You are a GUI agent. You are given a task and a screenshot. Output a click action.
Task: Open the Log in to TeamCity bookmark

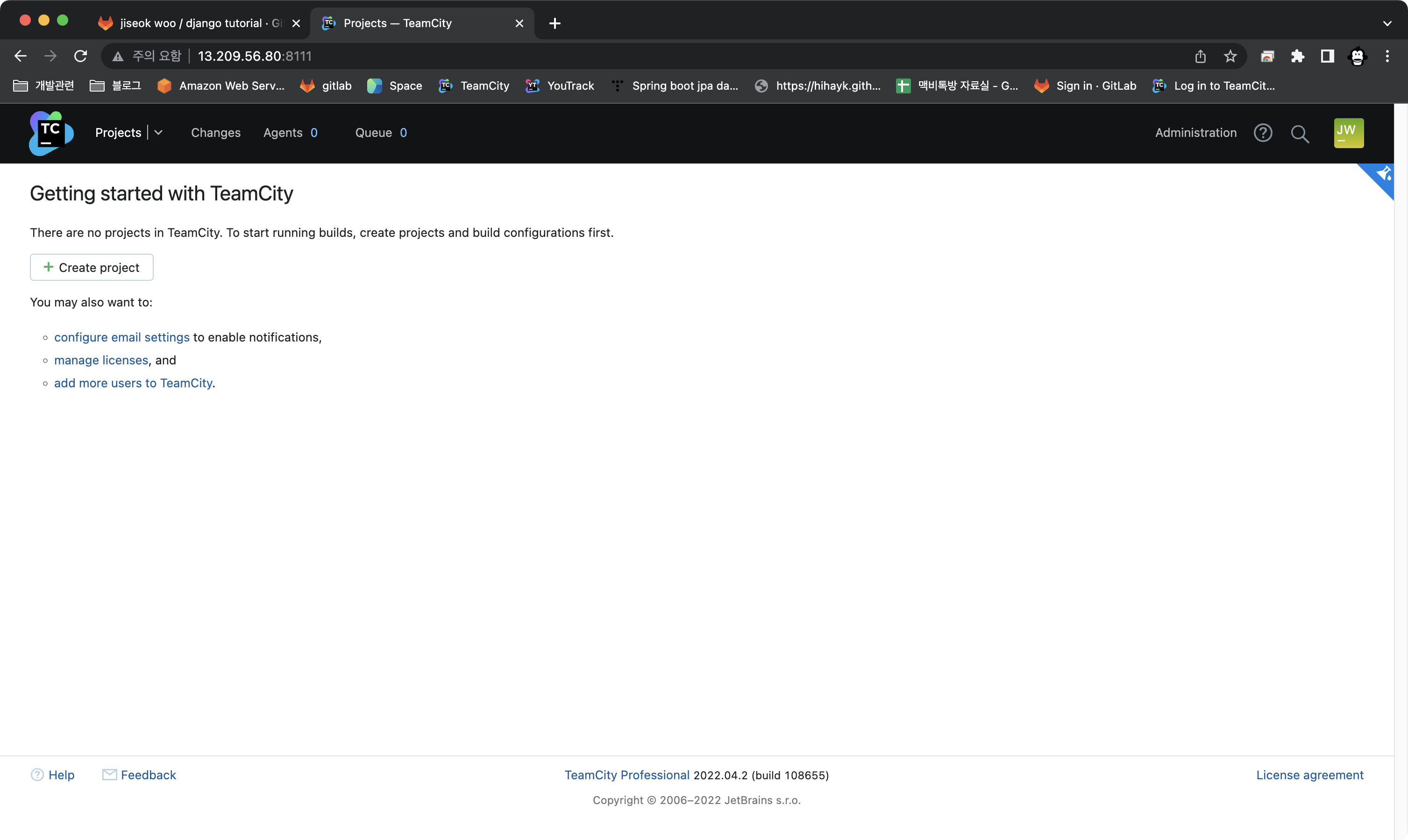pos(1213,85)
